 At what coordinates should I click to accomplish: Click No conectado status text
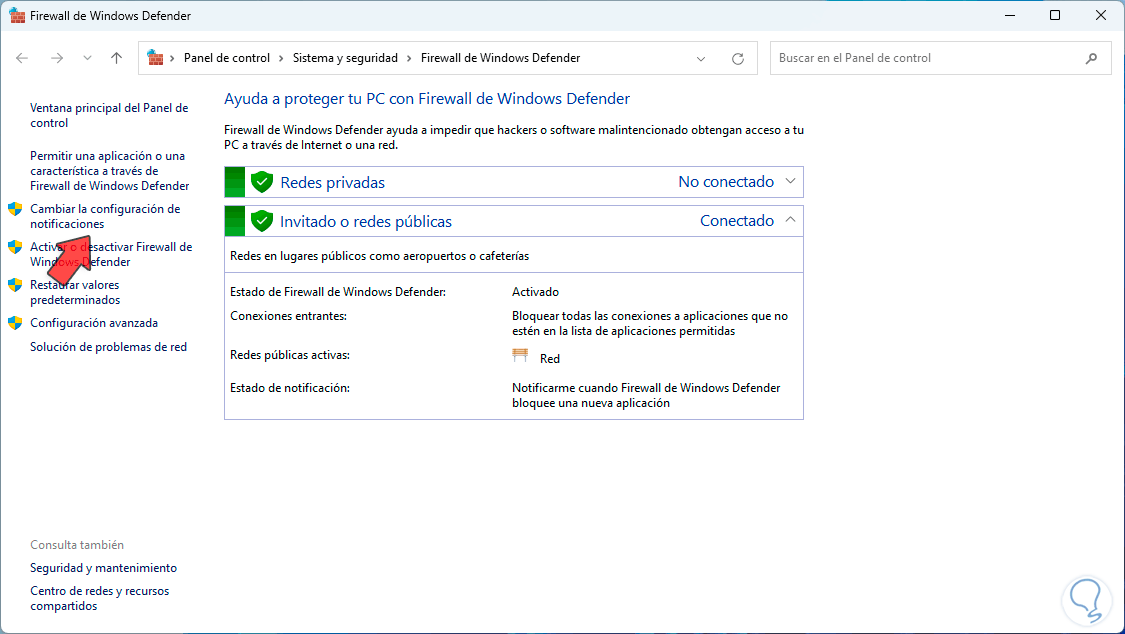coord(726,182)
